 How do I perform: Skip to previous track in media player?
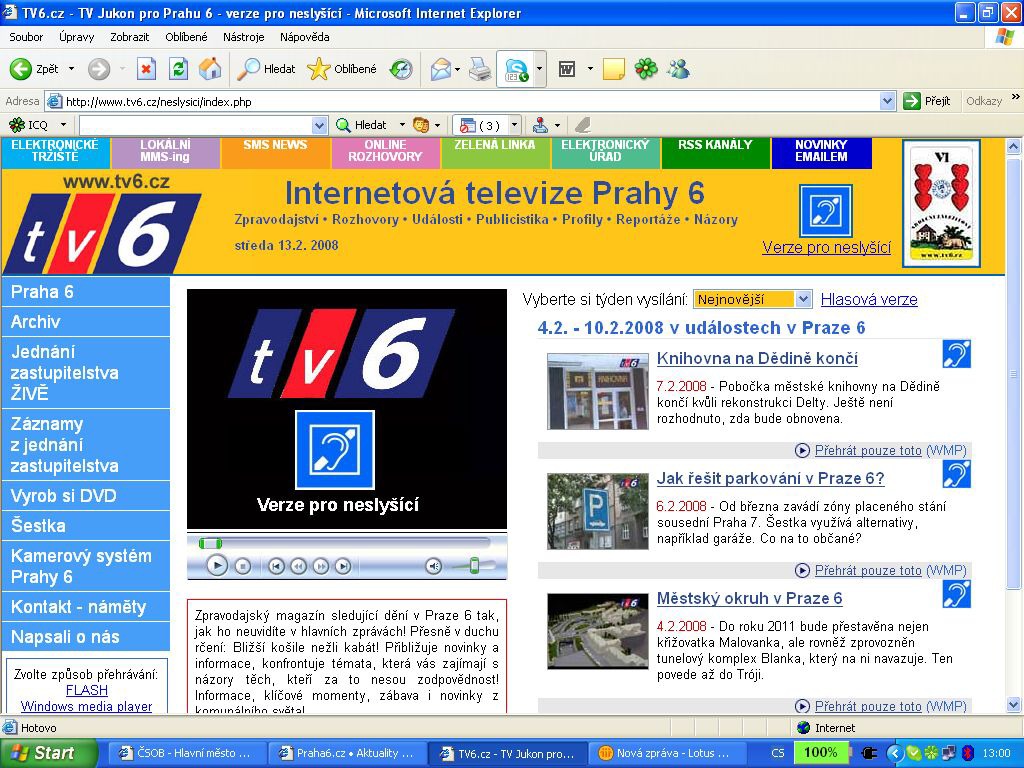coord(276,566)
